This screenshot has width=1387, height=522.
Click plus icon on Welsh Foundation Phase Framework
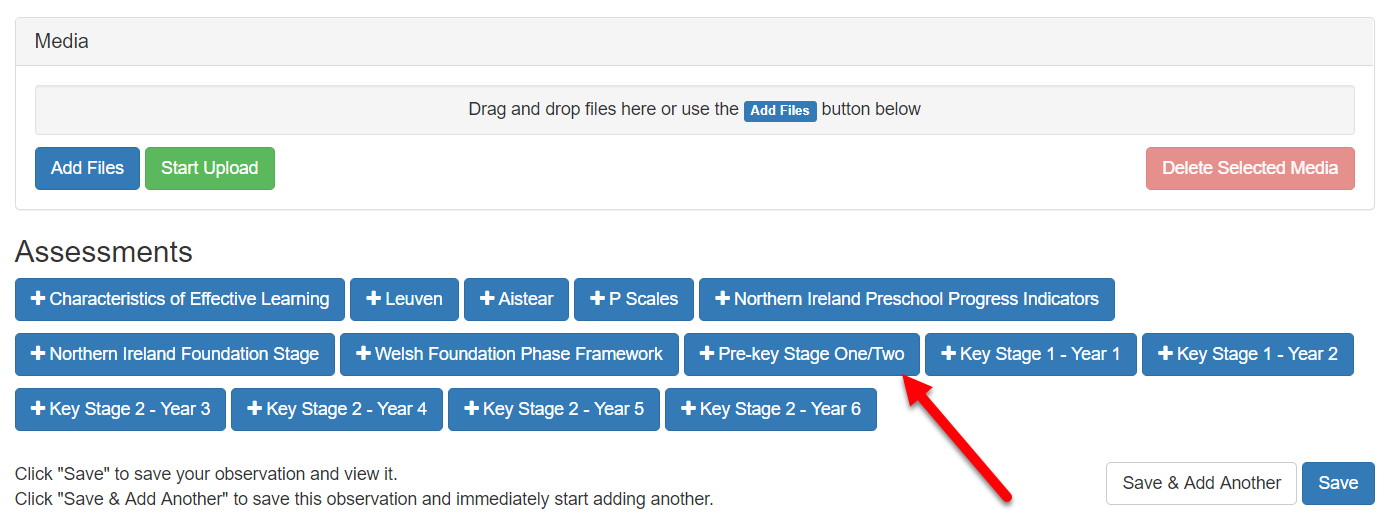click(364, 354)
